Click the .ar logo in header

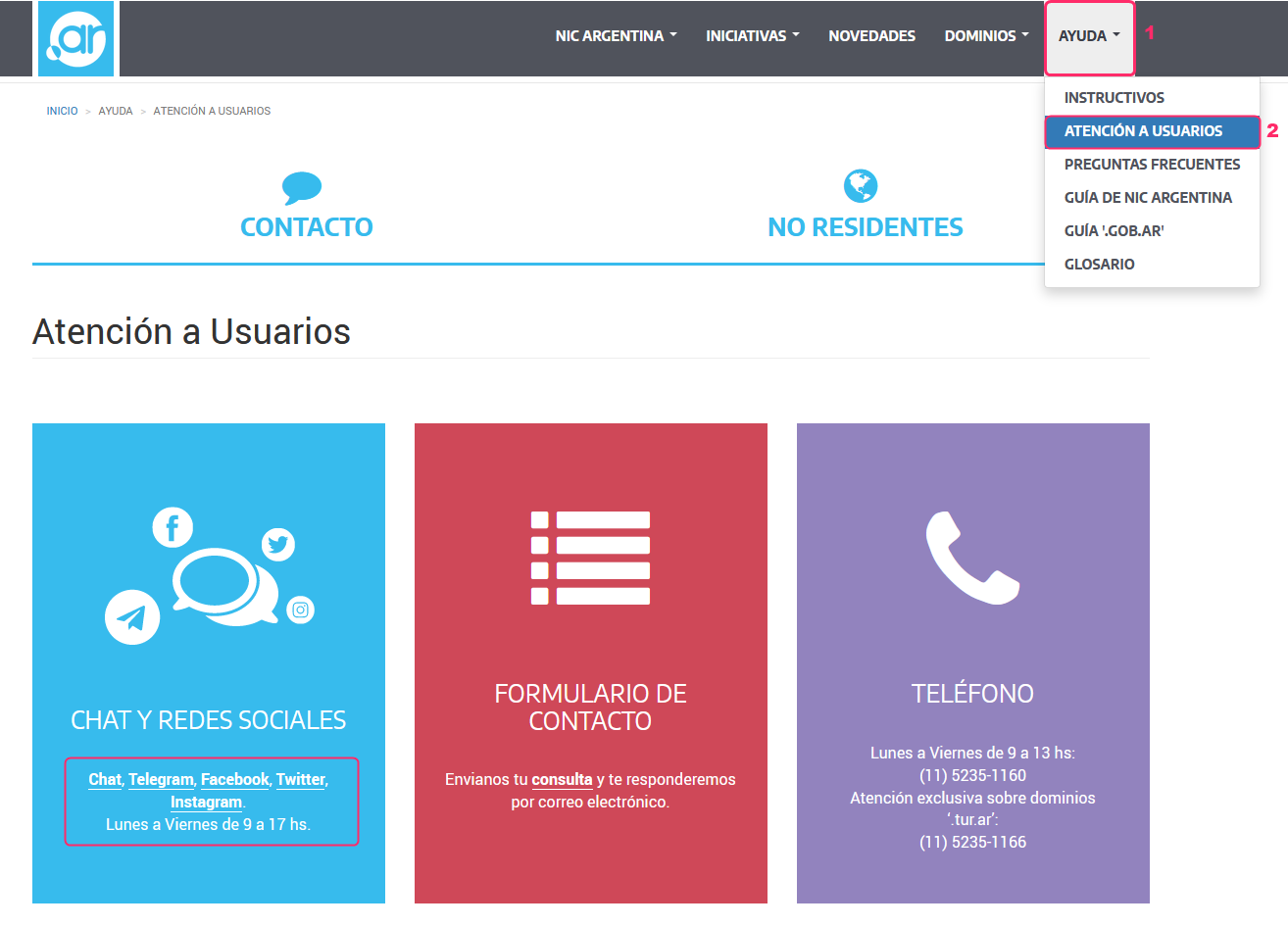pos(76,38)
